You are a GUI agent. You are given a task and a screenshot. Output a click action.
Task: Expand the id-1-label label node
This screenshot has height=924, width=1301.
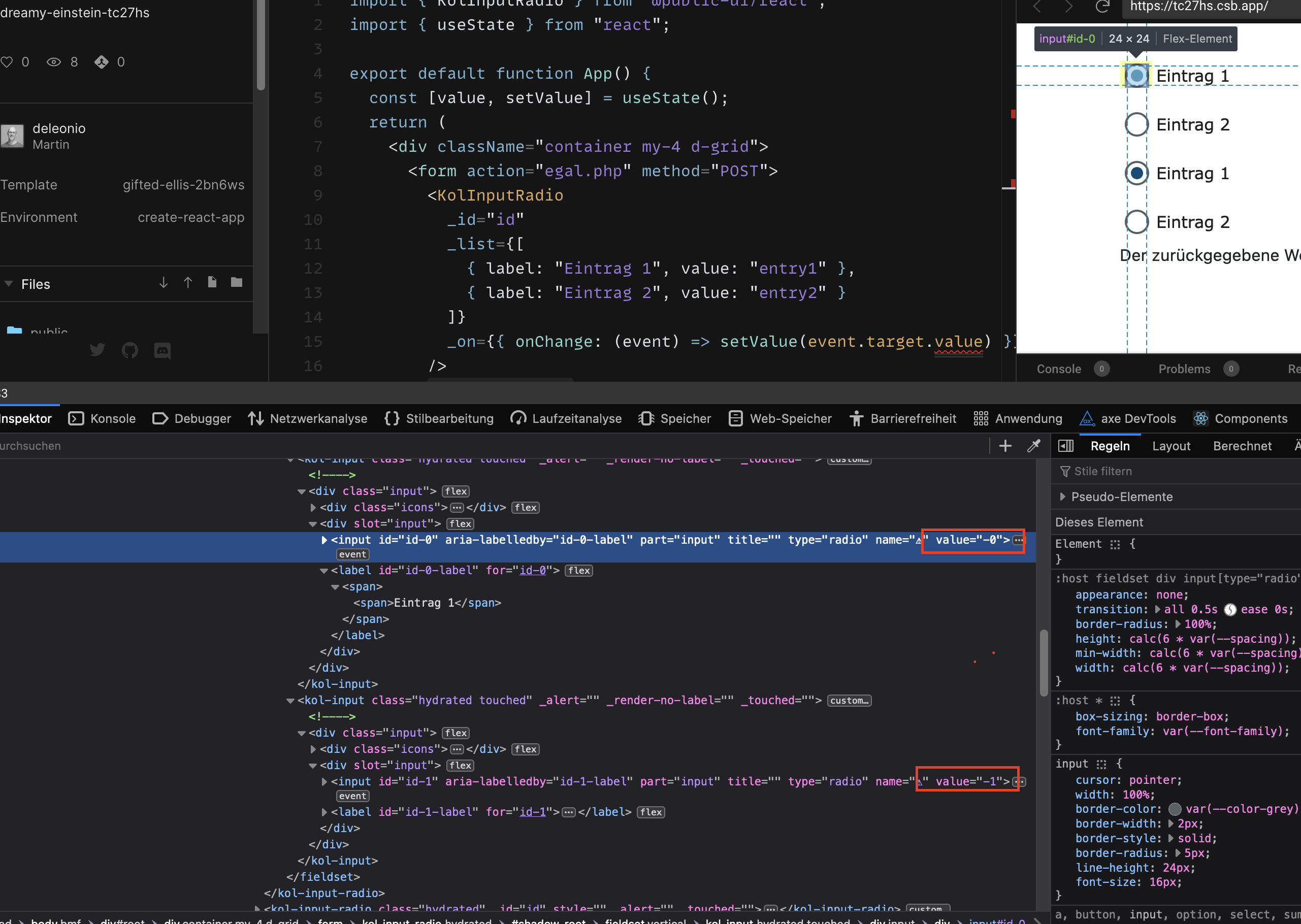click(324, 812)
